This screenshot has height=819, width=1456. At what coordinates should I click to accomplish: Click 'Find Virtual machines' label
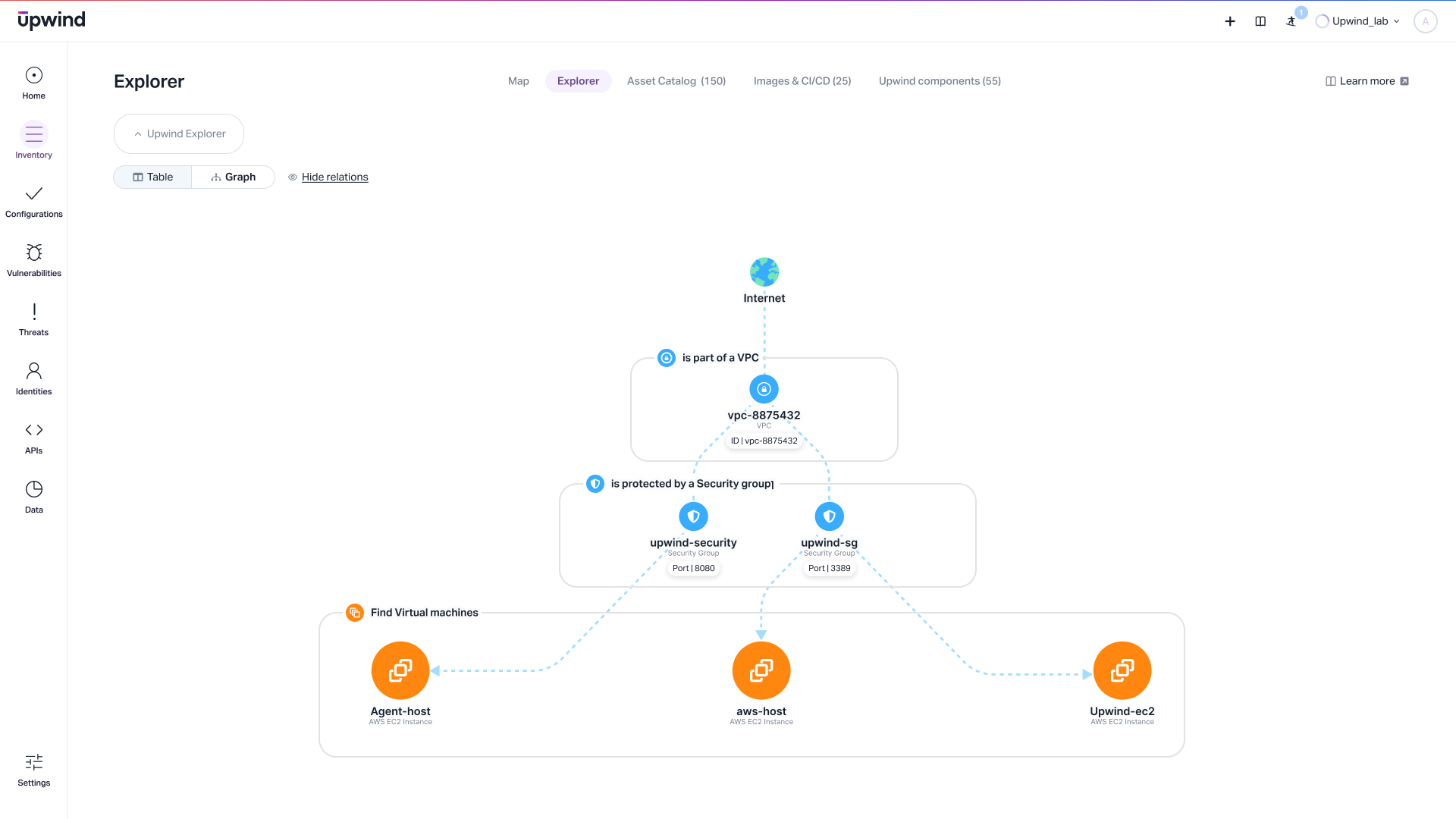click(x=425, y=613)
